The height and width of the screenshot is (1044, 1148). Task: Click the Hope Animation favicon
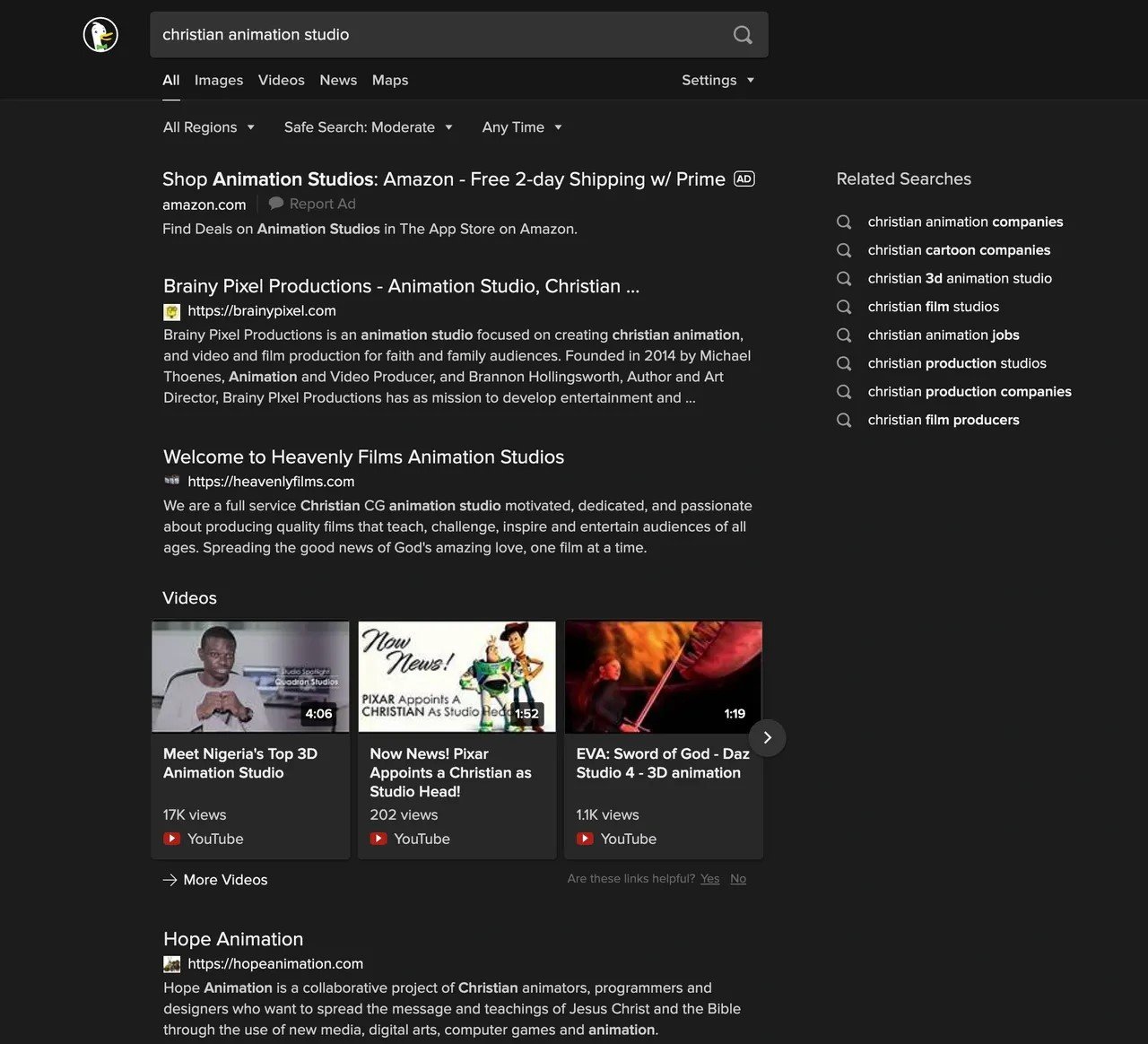pos(171,964)
